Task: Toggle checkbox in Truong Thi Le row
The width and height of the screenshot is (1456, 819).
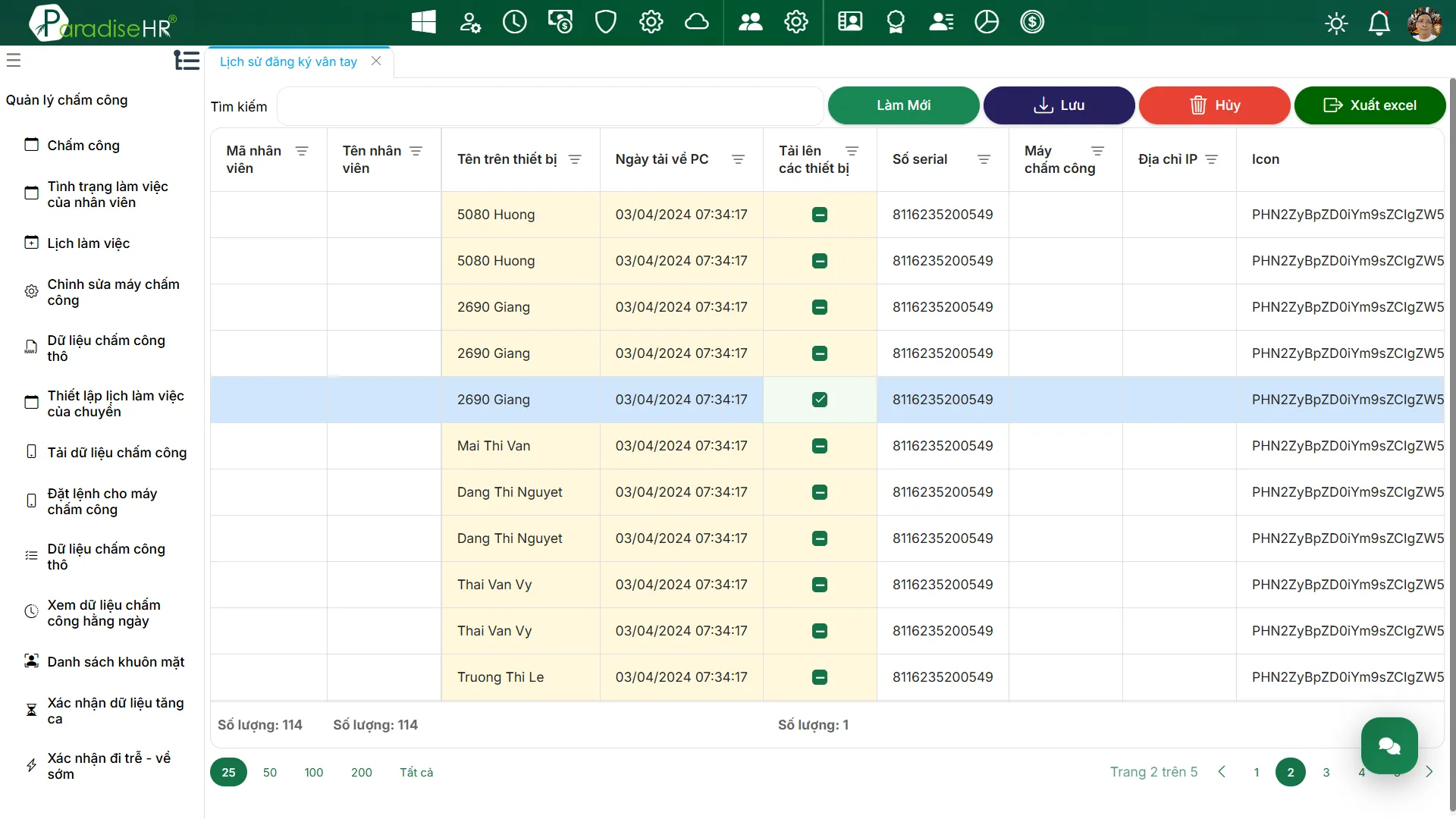Action: coord(820,677)
